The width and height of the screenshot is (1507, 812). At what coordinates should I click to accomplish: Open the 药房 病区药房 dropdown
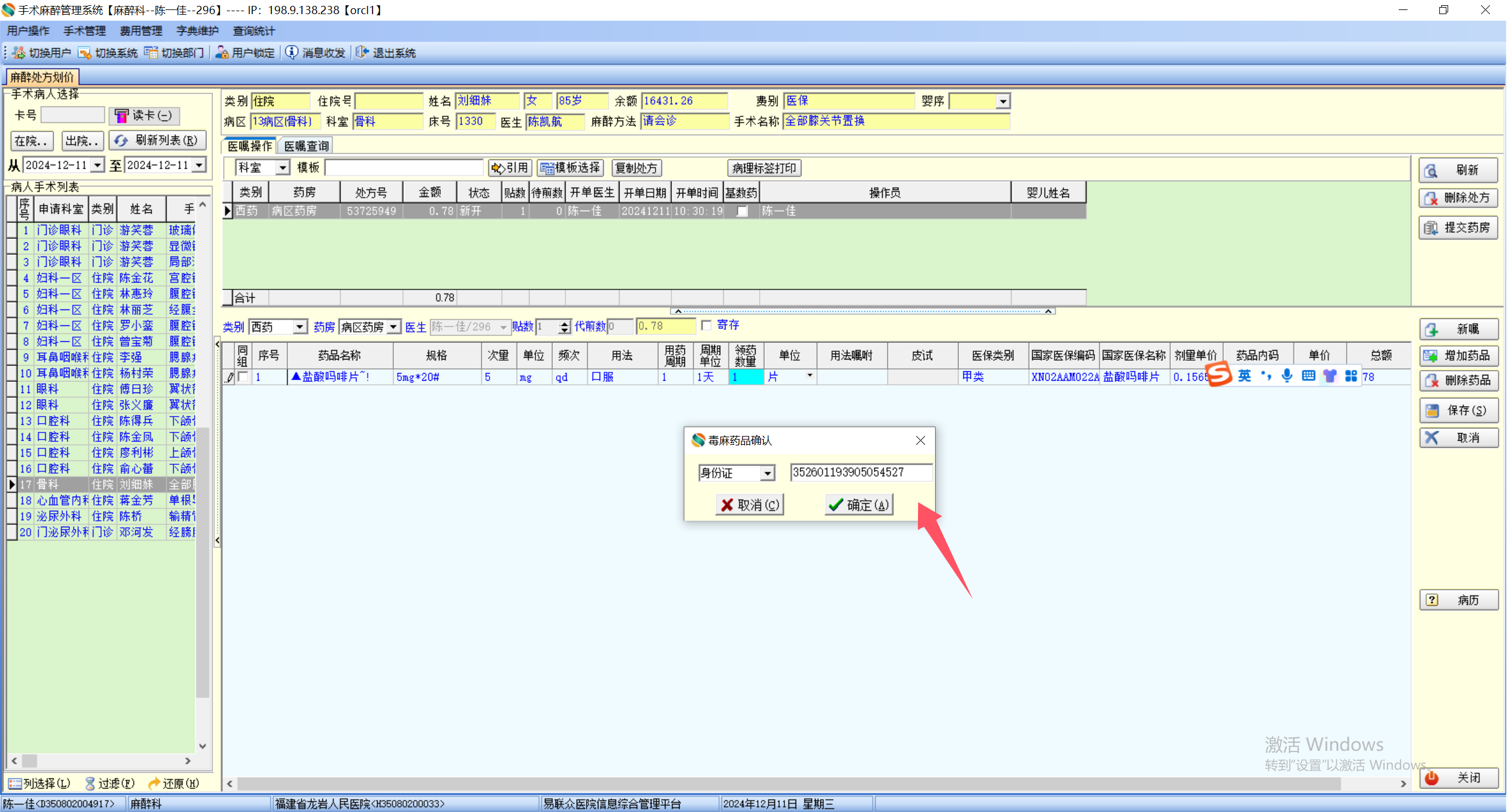[x=394, y=327]
